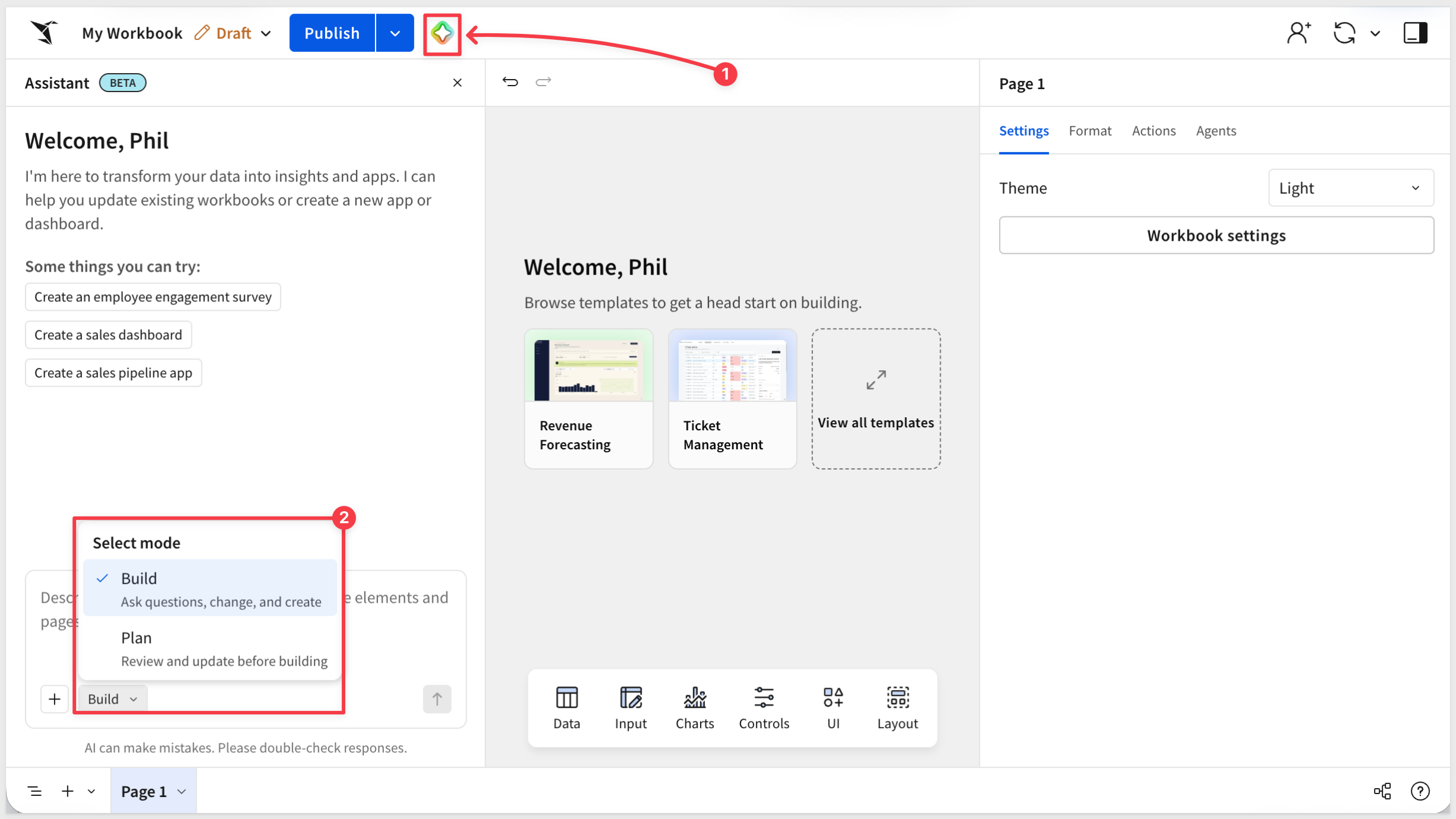
Task: Toggle the right side panel icon
Action: [x=1416, y=33]
